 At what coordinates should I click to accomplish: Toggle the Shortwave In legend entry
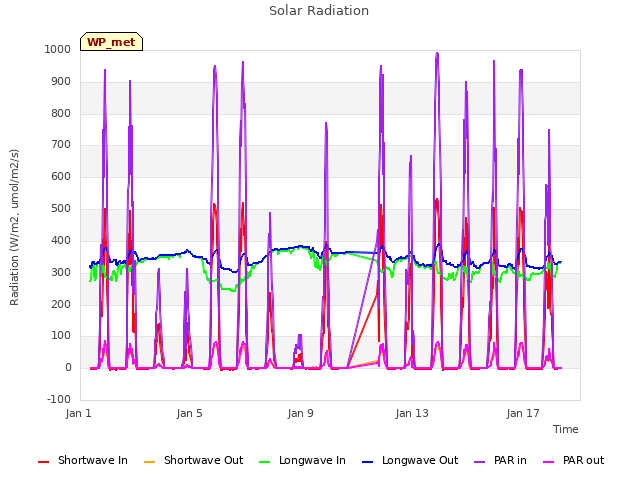[83, 460]
